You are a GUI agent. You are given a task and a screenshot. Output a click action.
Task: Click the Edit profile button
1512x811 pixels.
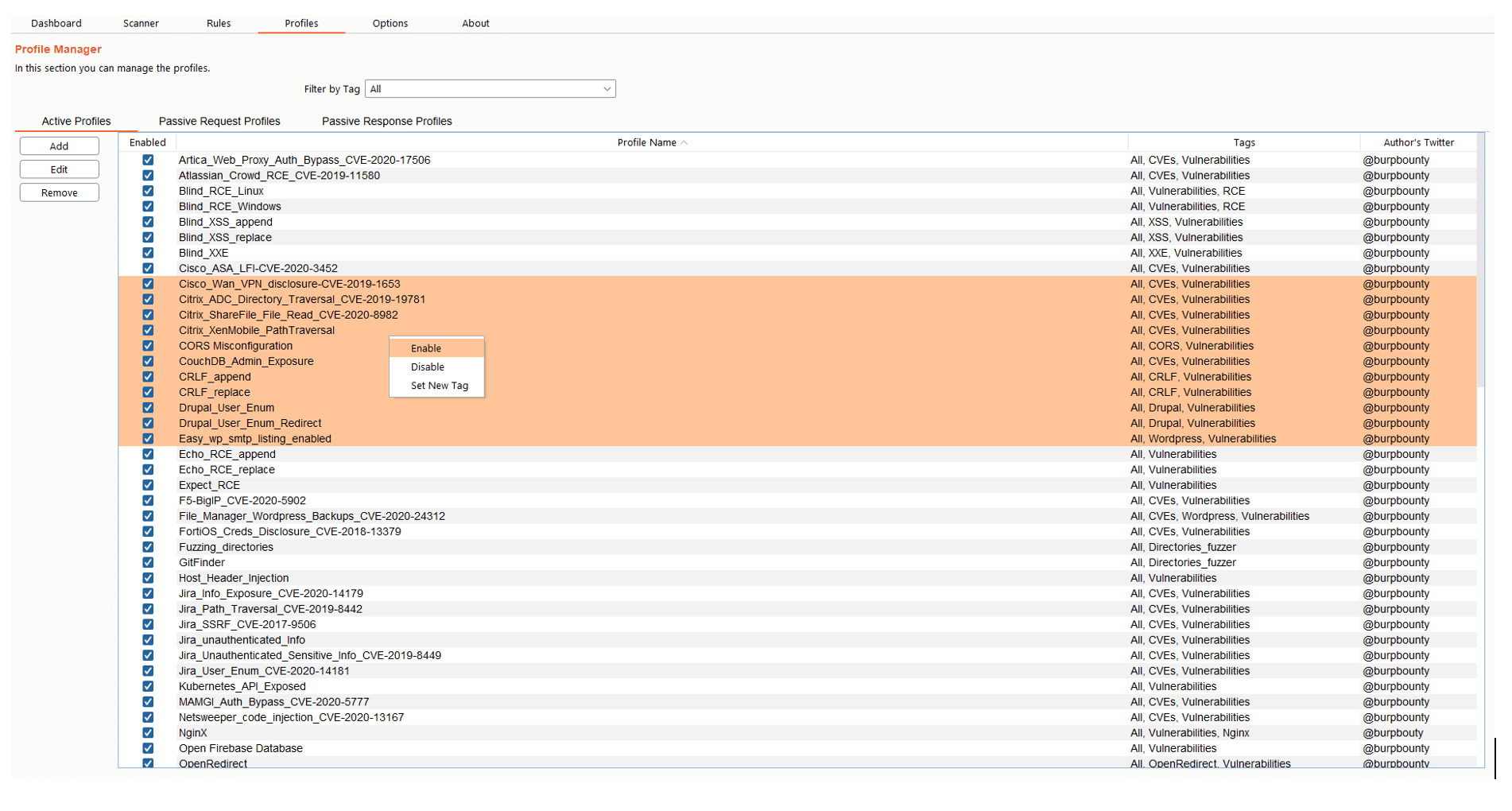coord(60,169)
